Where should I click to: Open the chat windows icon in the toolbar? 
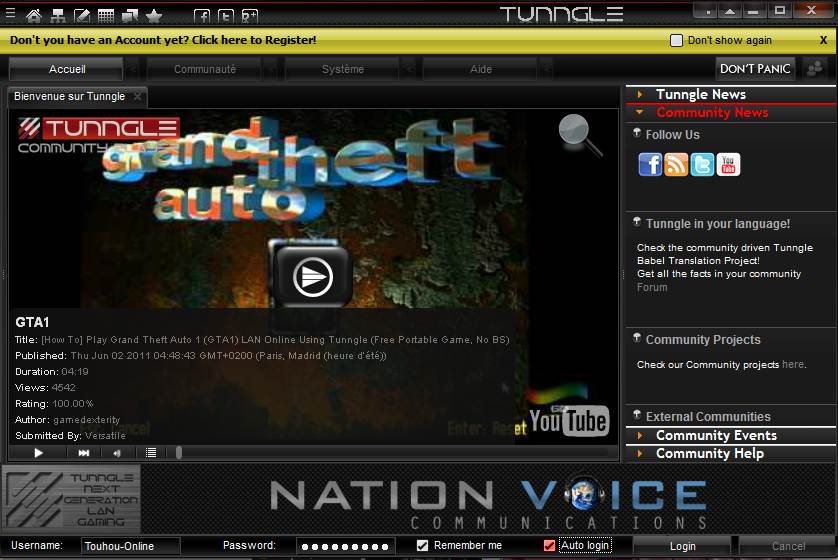(x=130, y=15)
